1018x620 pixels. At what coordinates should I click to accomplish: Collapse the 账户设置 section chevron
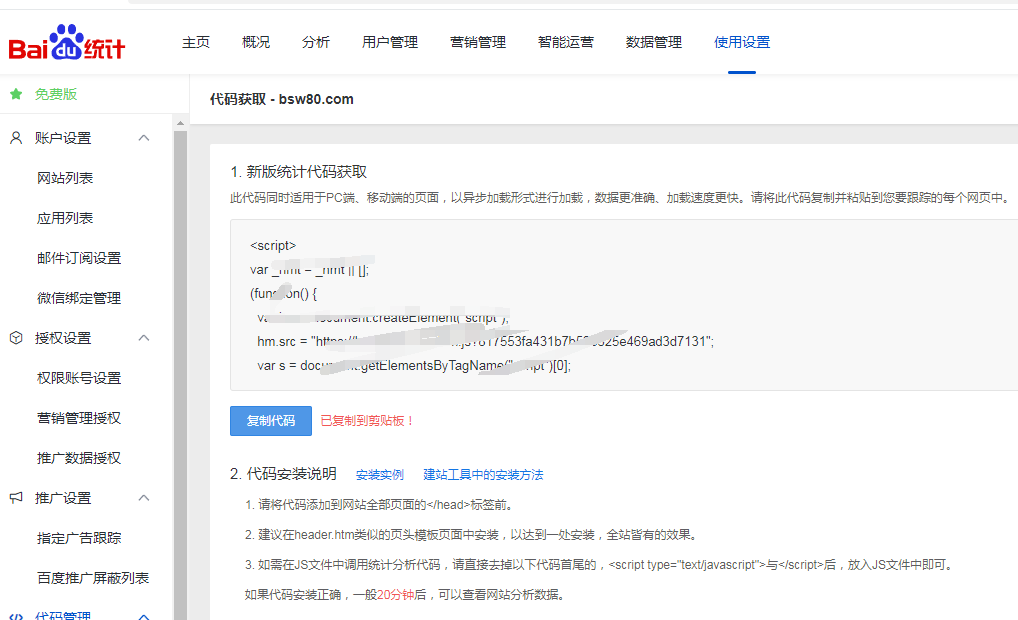point(144,138)
